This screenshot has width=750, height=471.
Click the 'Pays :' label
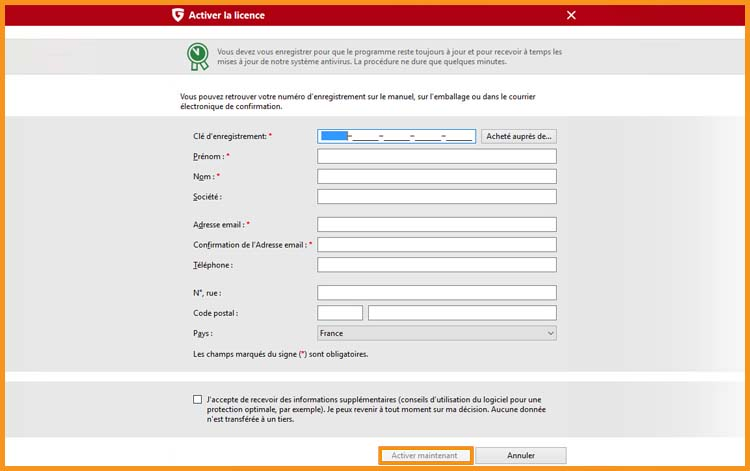click(203, 333)
